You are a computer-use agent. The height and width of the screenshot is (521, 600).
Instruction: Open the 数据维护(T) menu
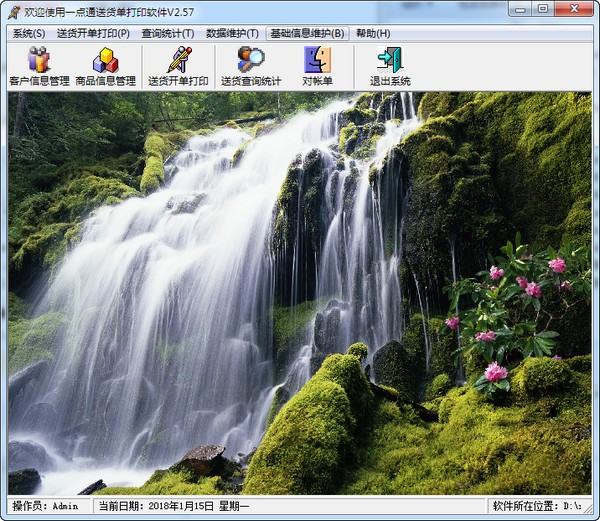click(232, 33)
